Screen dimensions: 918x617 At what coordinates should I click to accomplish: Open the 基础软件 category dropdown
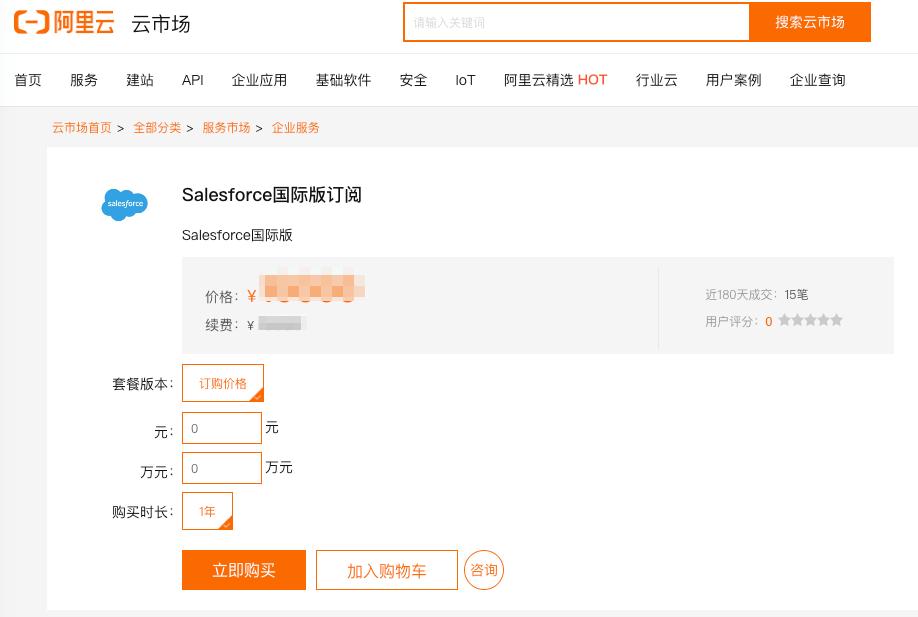pyautogui.click(x=342, y=80)
